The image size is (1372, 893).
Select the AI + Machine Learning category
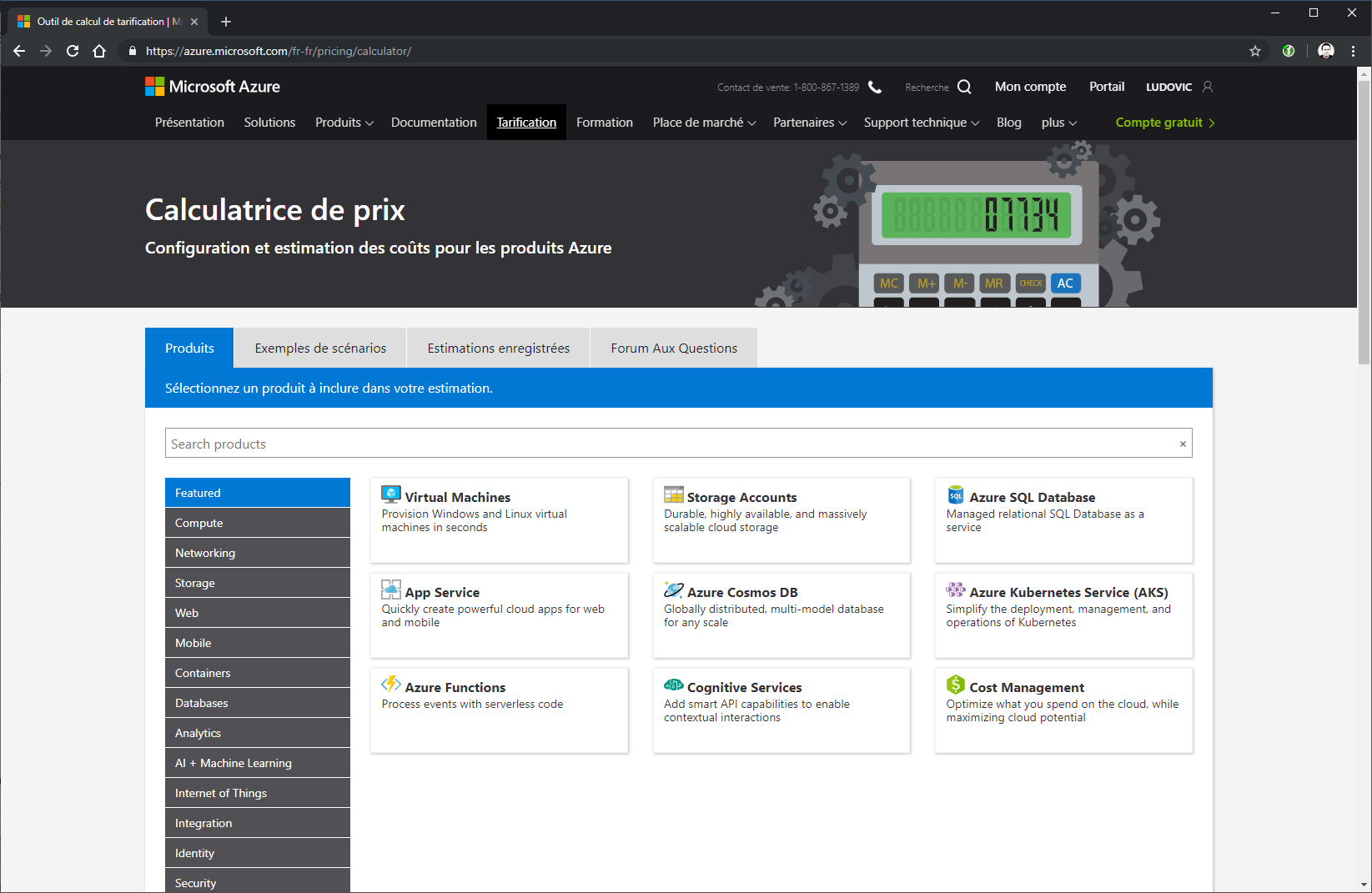[x=258, y=763]
